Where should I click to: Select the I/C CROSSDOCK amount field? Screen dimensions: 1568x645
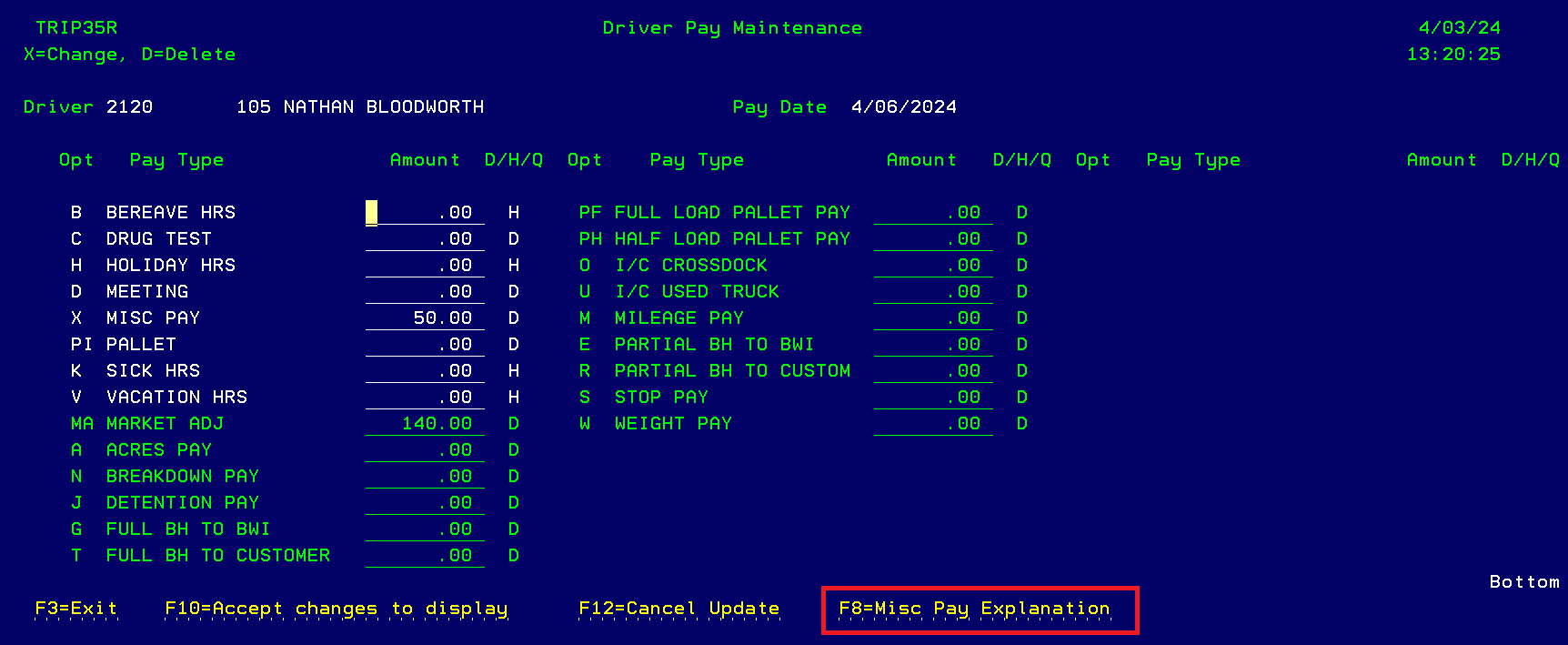[933, 266]
